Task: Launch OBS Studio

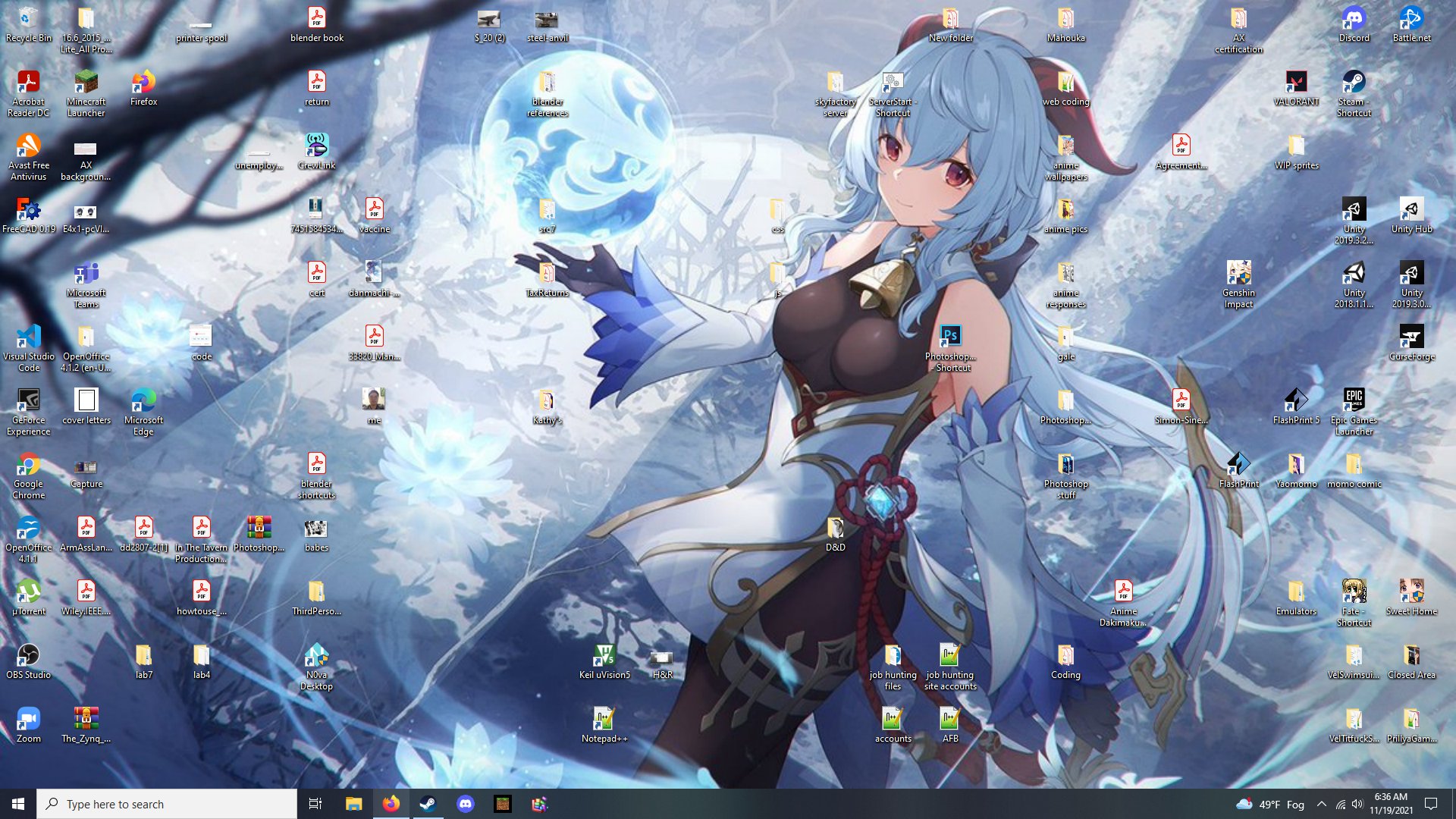Action: 28,661
